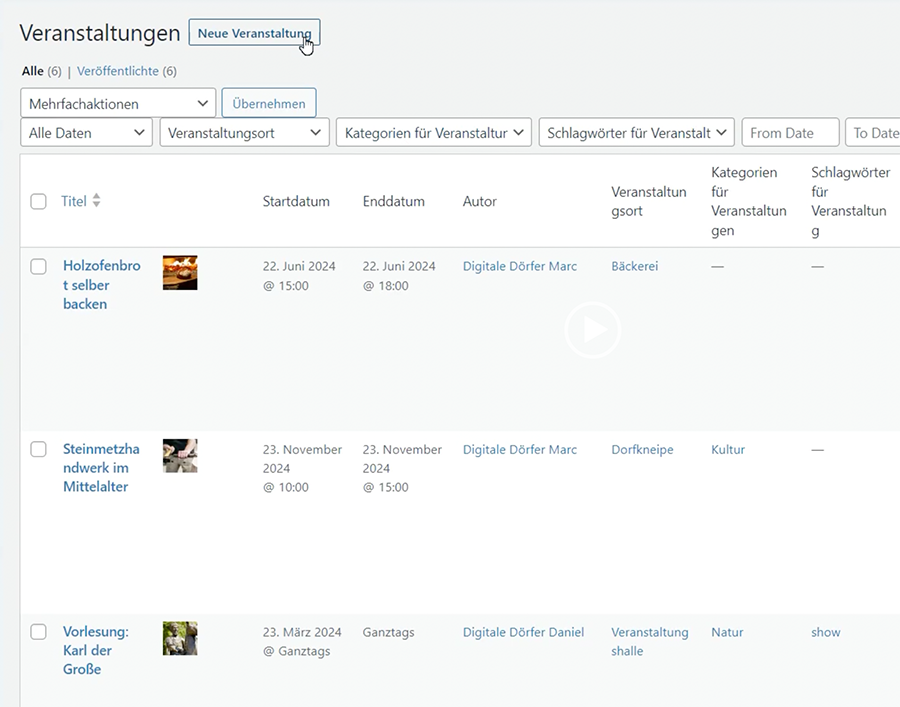Open the Steinmetzhandwerk event thumbnail
900x707 pixels.
click(x=180, y=456)
